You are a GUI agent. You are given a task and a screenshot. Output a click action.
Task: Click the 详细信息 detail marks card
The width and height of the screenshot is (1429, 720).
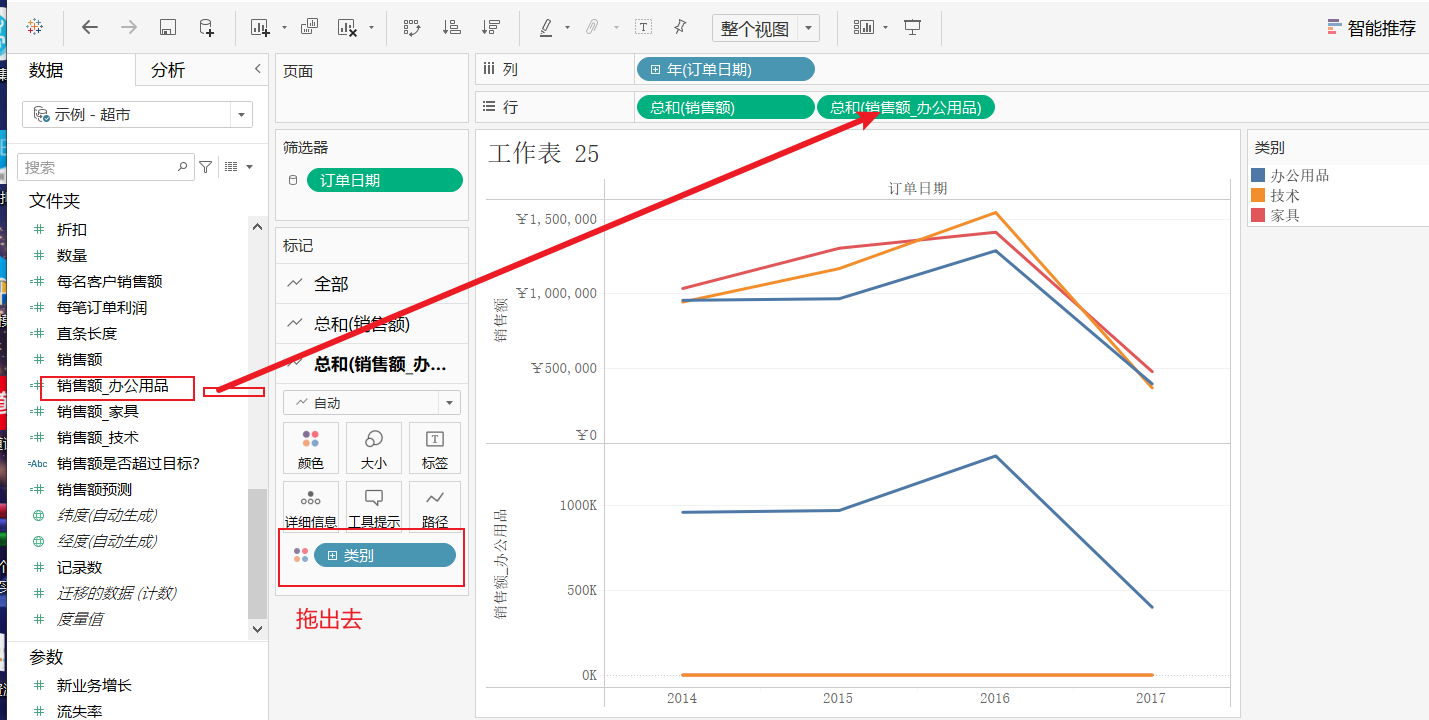[311, 507]
